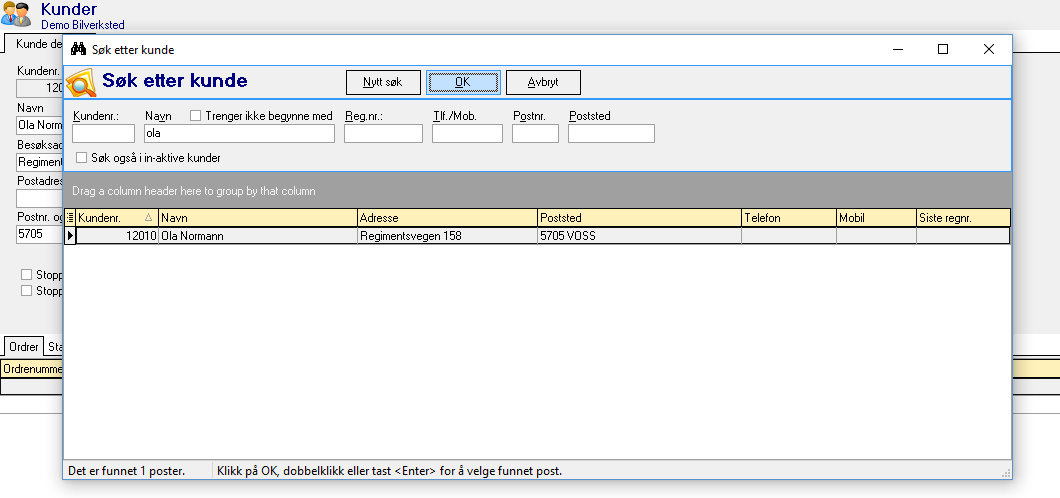Image resolution: width=1060 pixels, height=498 pixels.
Task: Minimize the Søk etter kunde dialog
Action: click(898, 49)
